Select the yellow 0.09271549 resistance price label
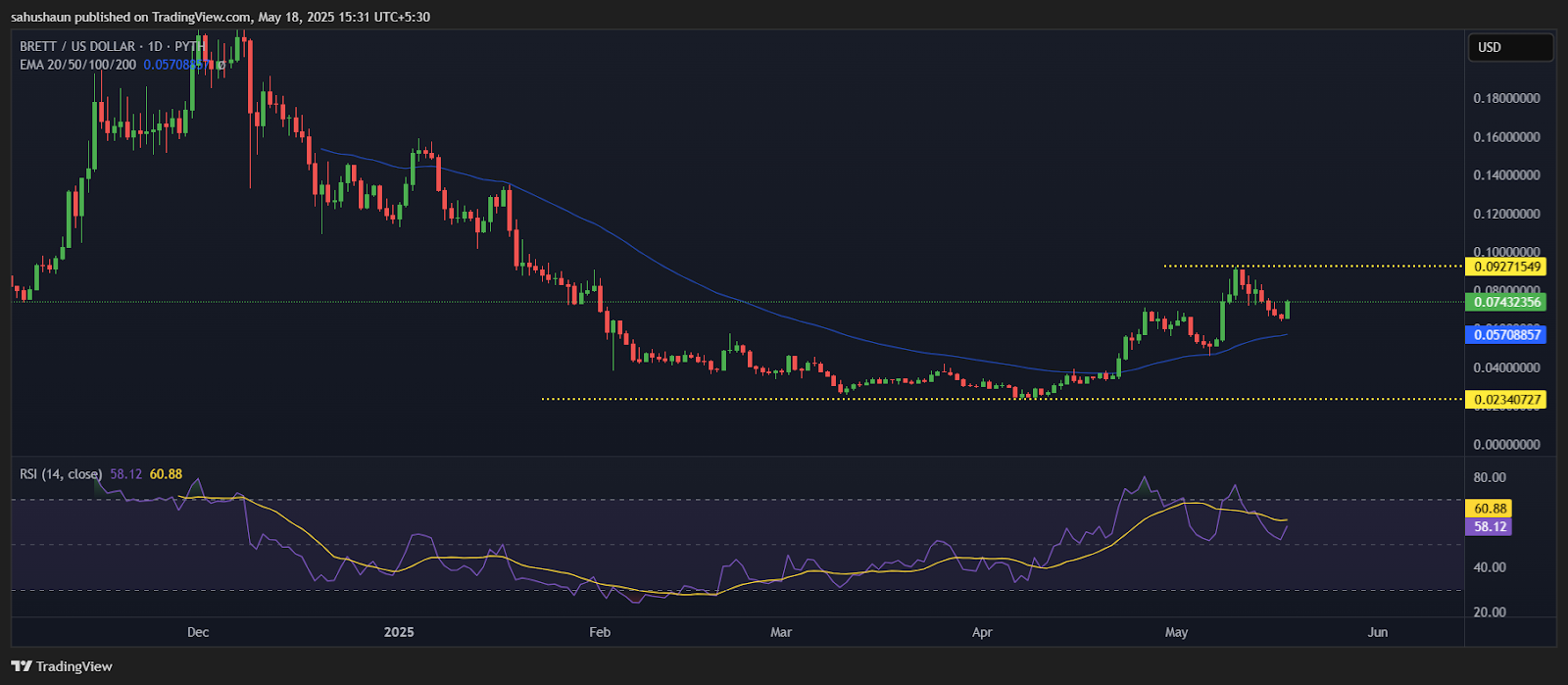This screenshot has width=1568, height=685. pos(1507,267)
